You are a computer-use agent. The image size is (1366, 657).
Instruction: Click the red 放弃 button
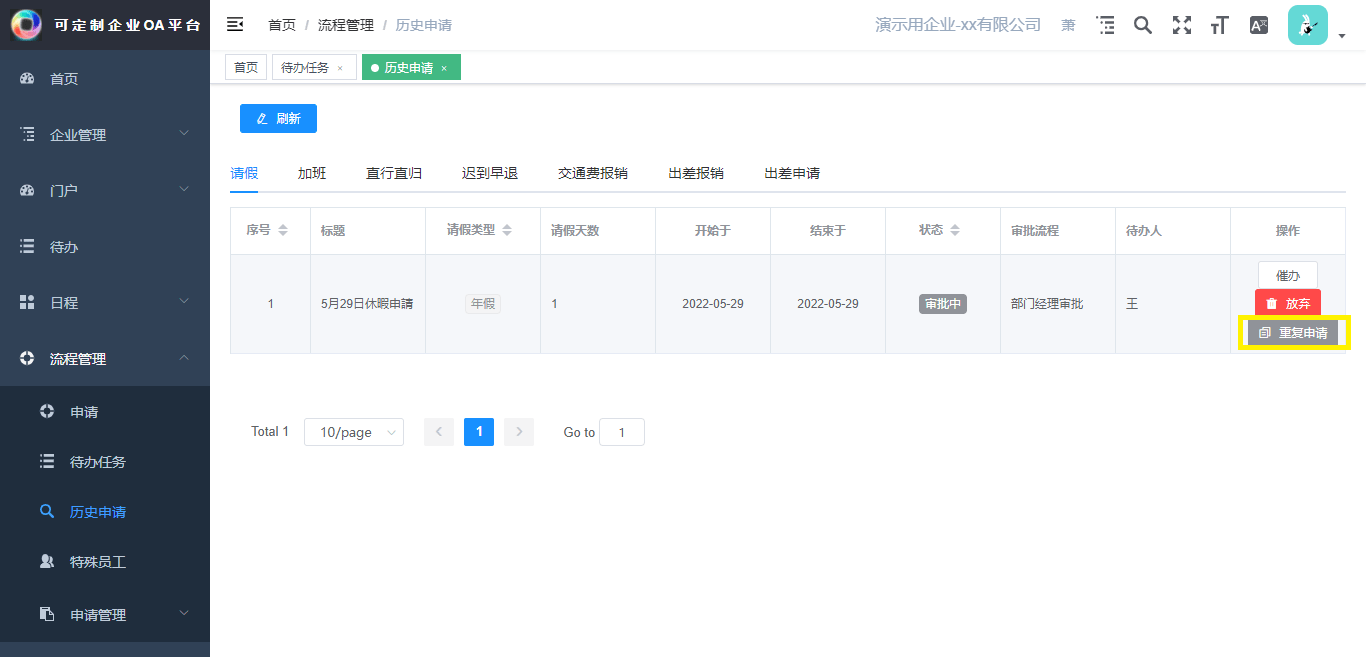tap(1288, 303)
